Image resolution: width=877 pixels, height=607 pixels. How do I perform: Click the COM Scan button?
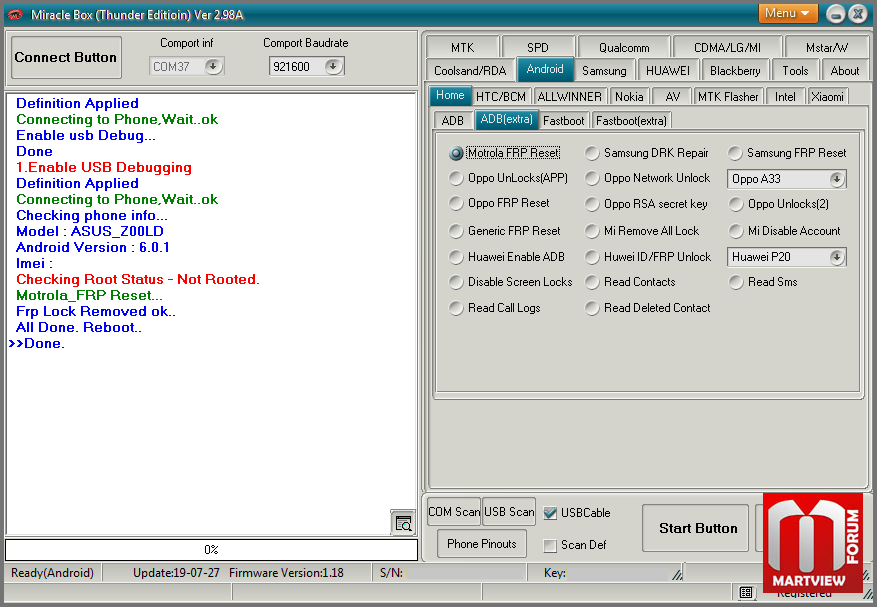454,512
